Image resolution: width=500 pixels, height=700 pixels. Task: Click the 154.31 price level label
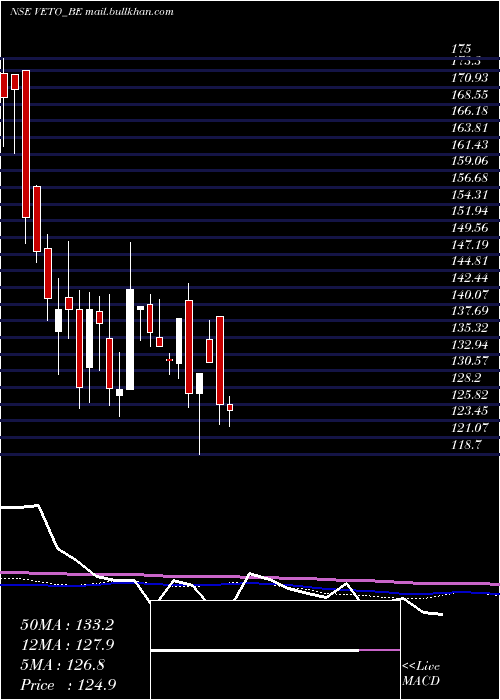tap(470, 195)
